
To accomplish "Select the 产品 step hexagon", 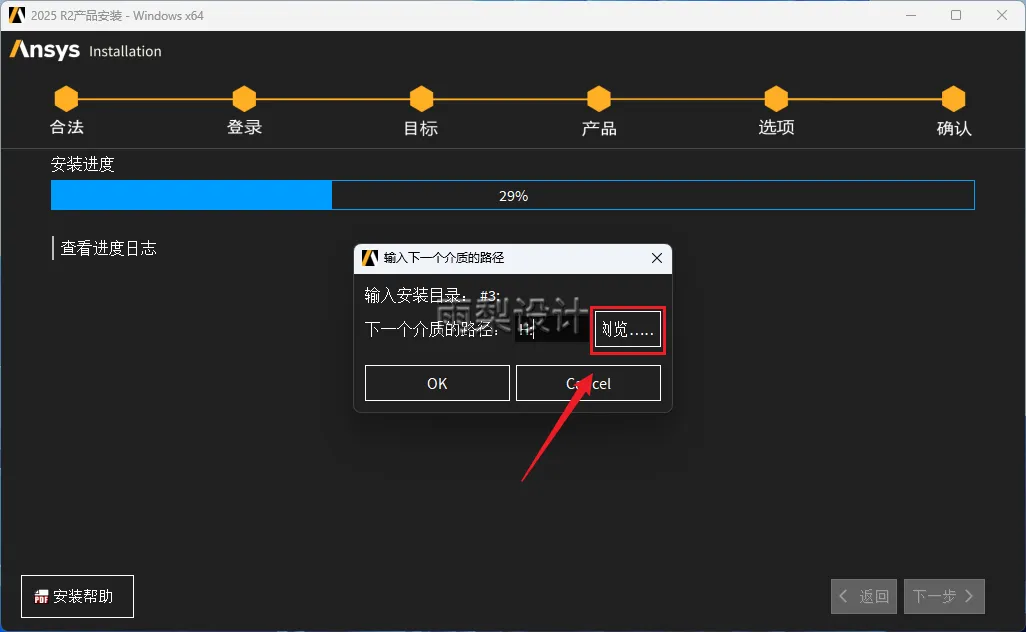I will (x=599, y=99).
